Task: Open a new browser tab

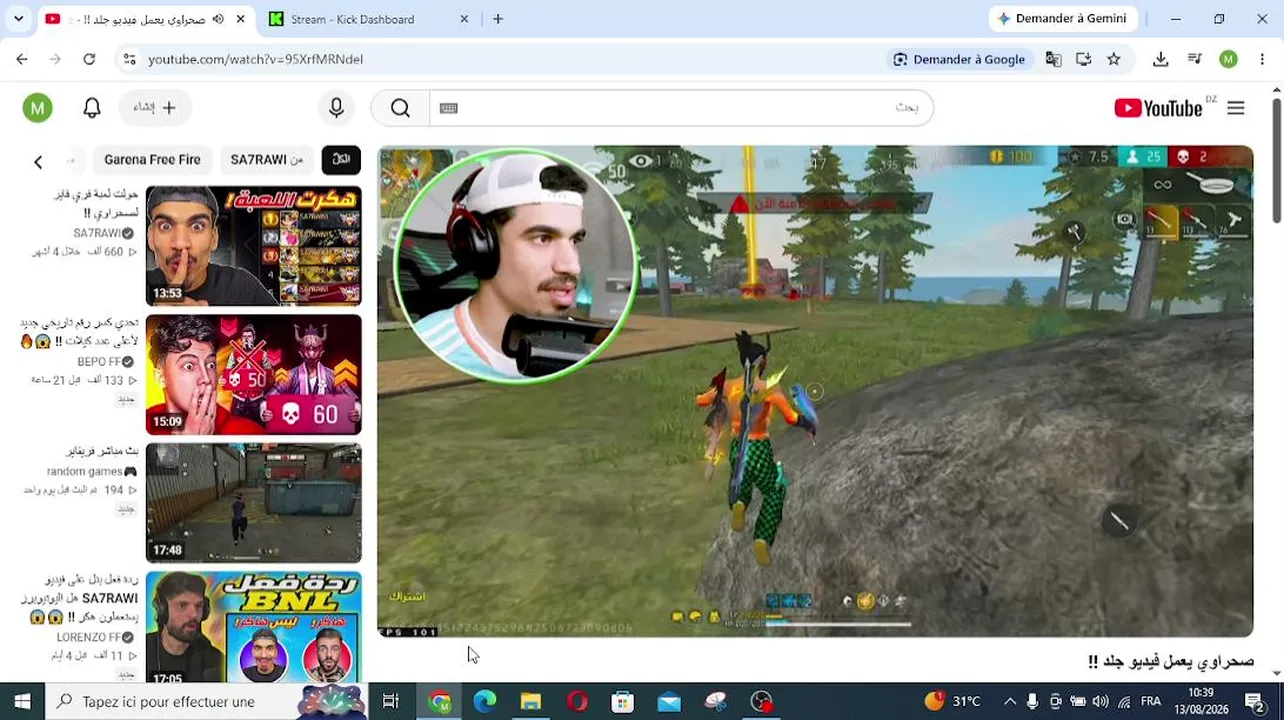Action: point(498,19)
